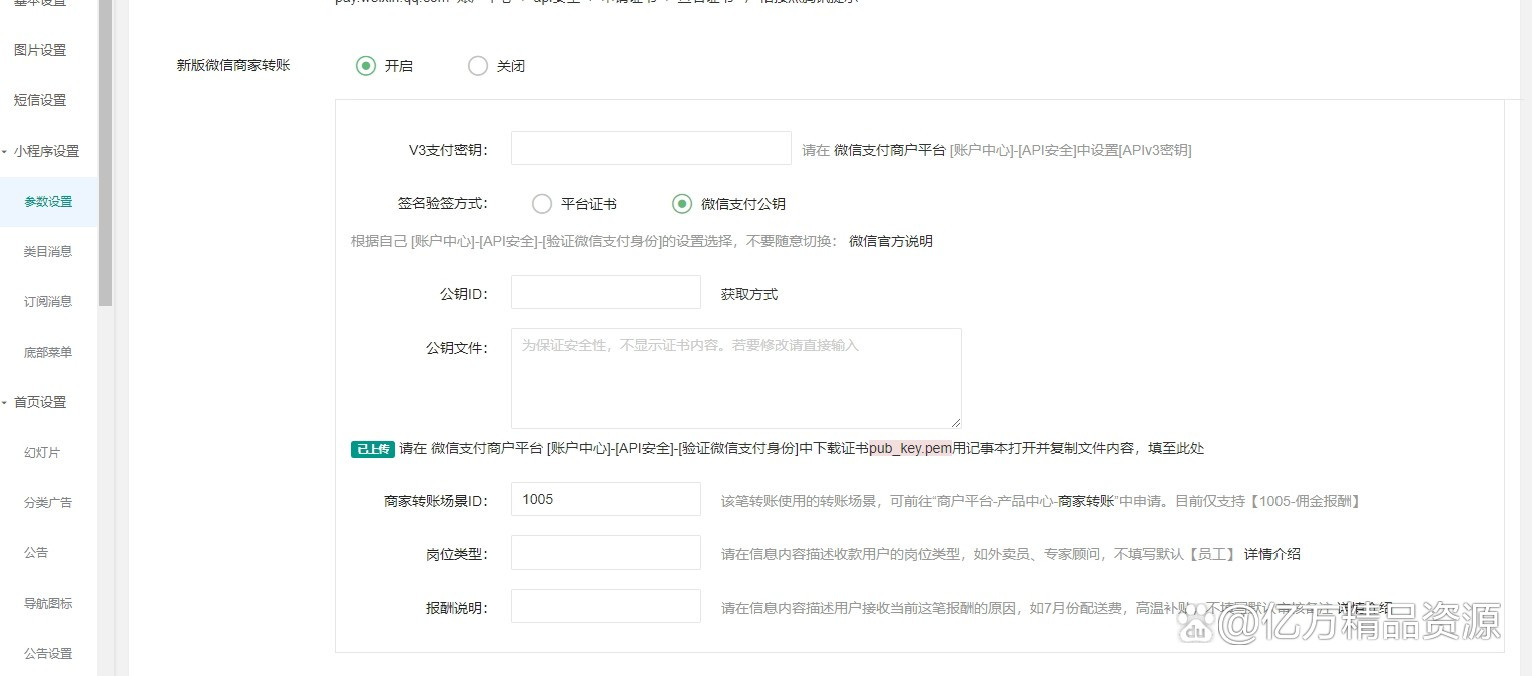Click the 公钥ID input field
This screenshot has width=1532, height=676.
606,292
